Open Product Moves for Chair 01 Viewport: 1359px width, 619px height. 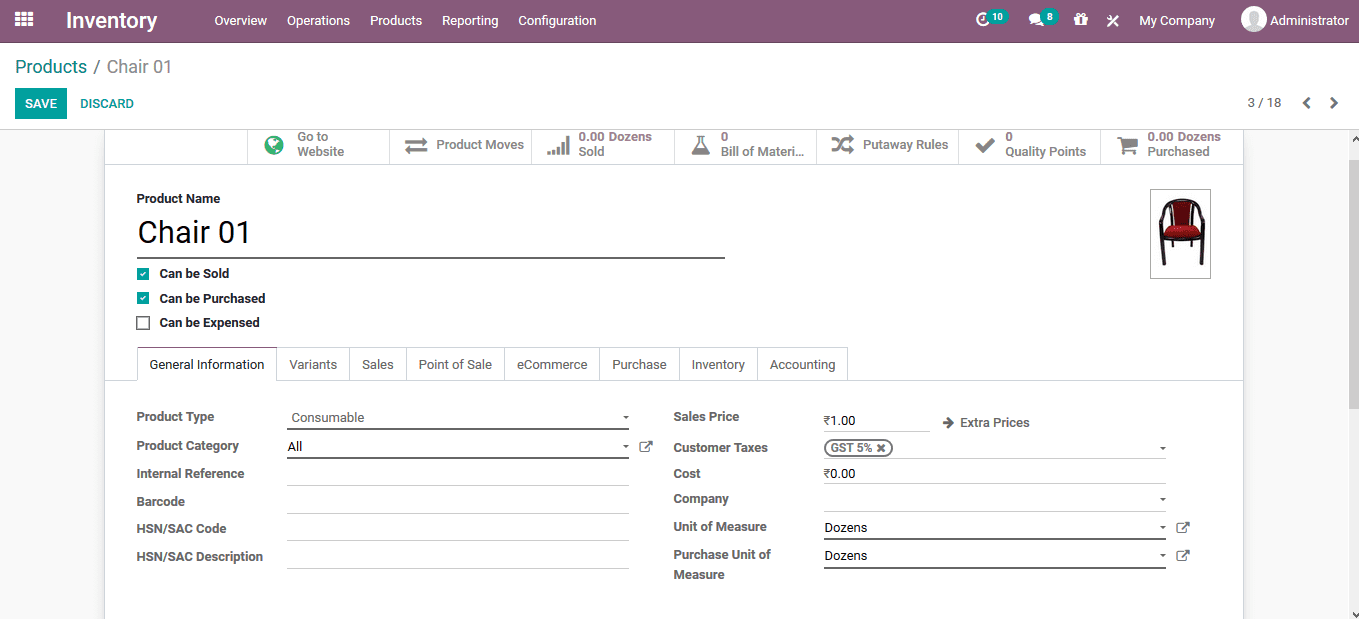tap(461, 144)
